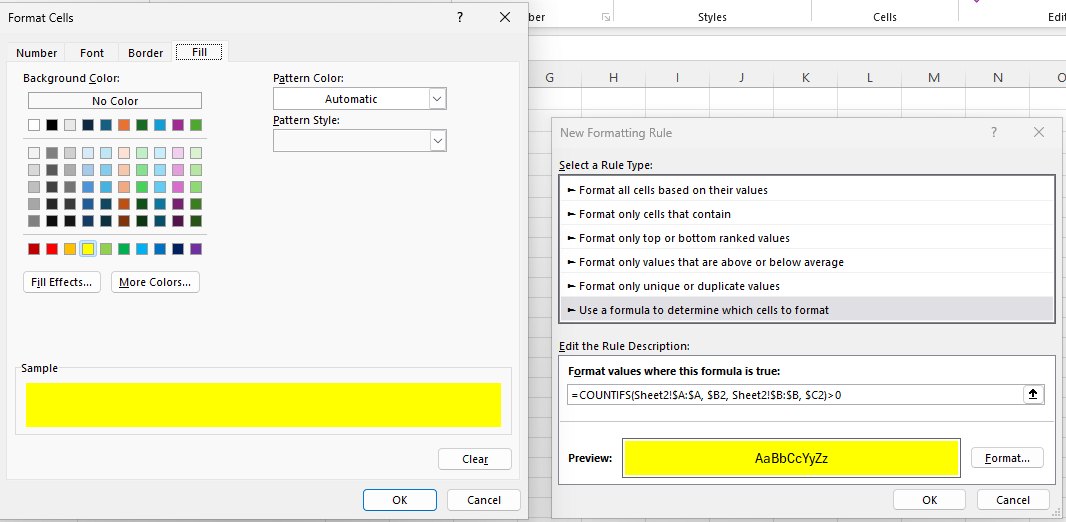Click into the COUNTIFS formula field

pos(795,394)
